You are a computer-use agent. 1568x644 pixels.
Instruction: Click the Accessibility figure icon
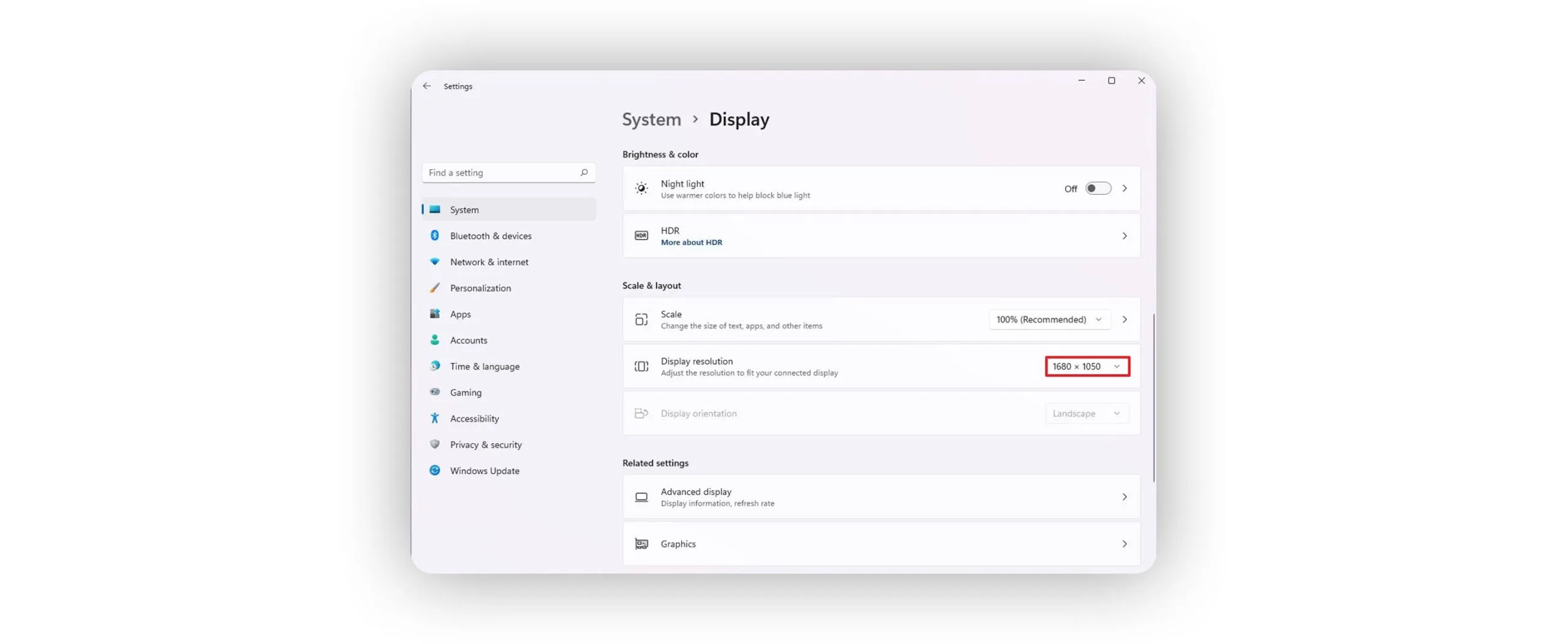coord(434,419)
